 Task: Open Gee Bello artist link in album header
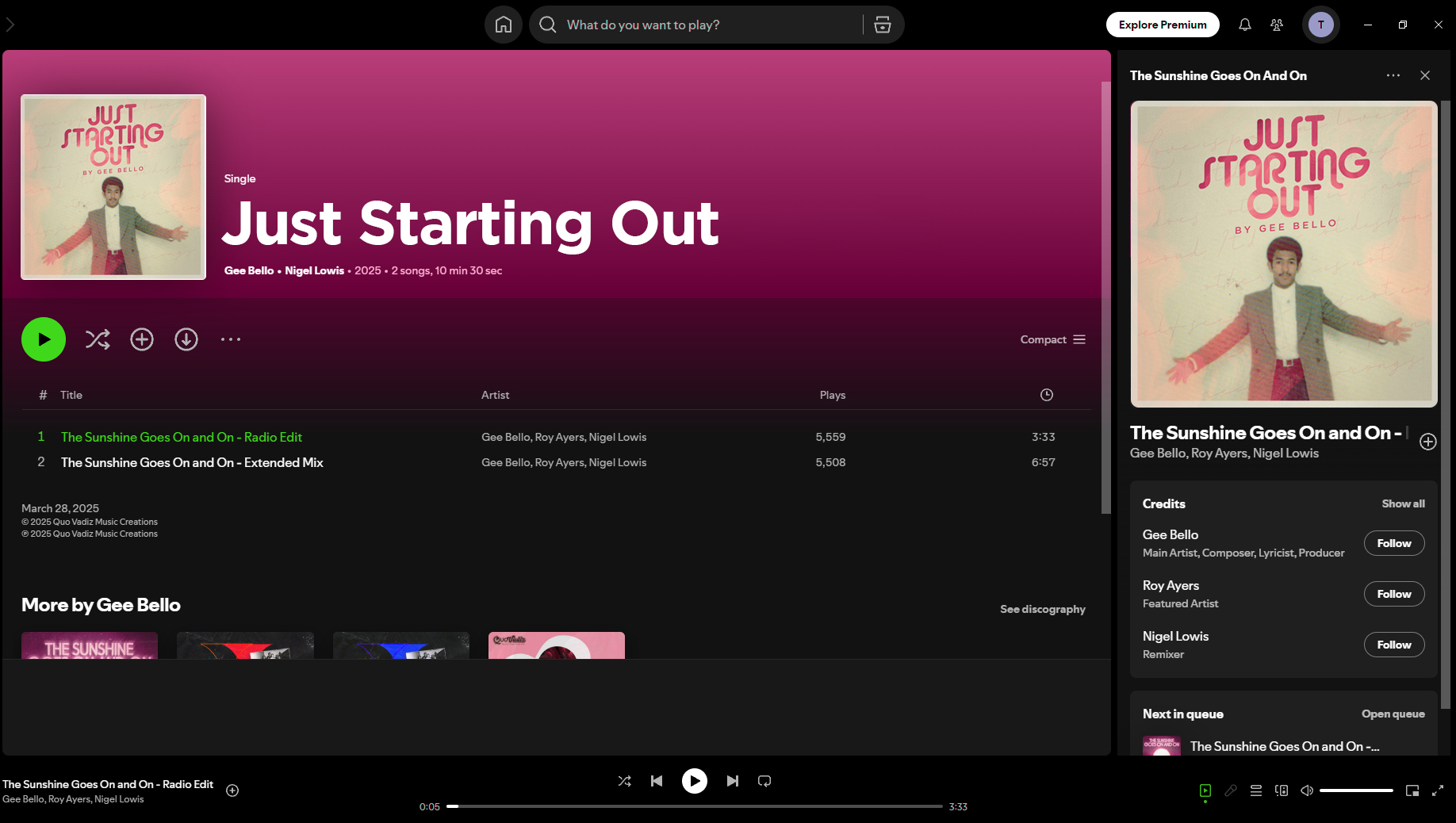pyautogui.click(x=249, y=270)
